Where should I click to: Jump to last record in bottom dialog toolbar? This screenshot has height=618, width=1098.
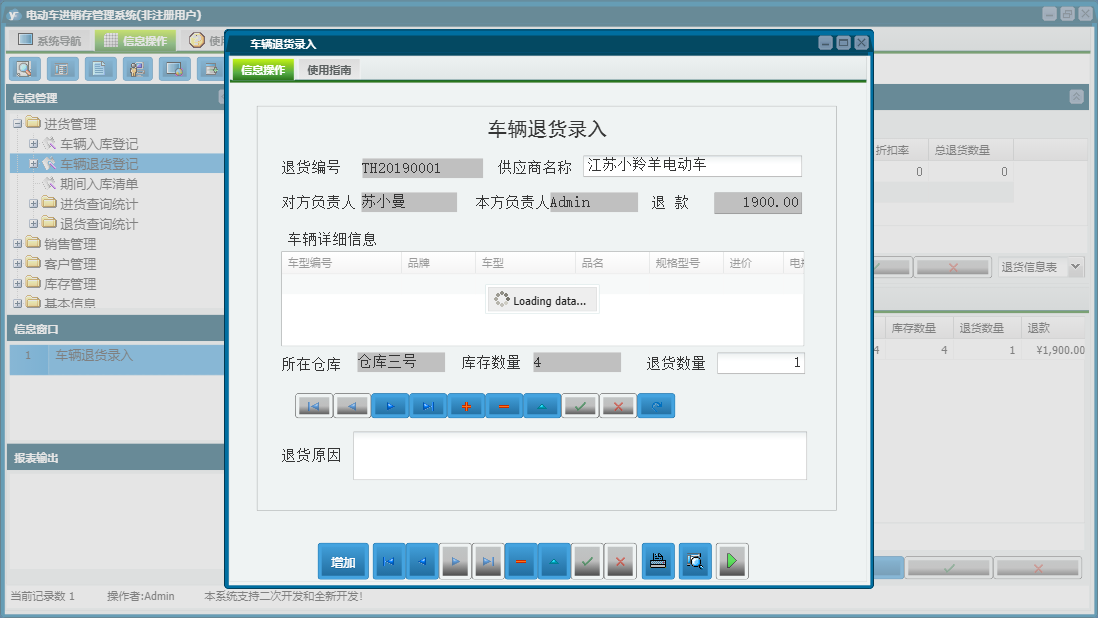tap(488, 561)
